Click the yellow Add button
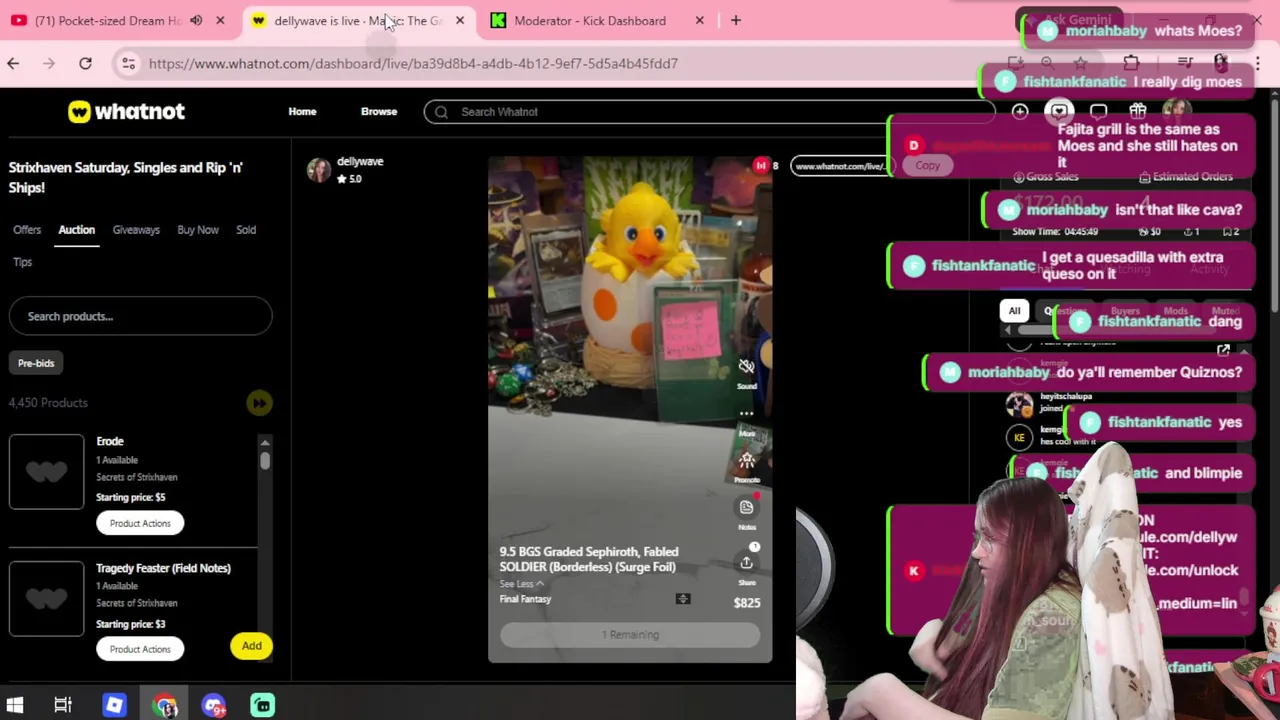Viewport: 1280px width, 720px height. [251, 646]
